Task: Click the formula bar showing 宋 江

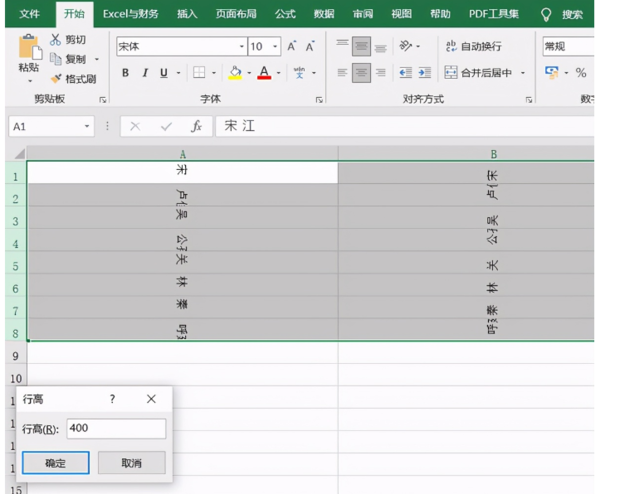Action: (x=405, y=126)
